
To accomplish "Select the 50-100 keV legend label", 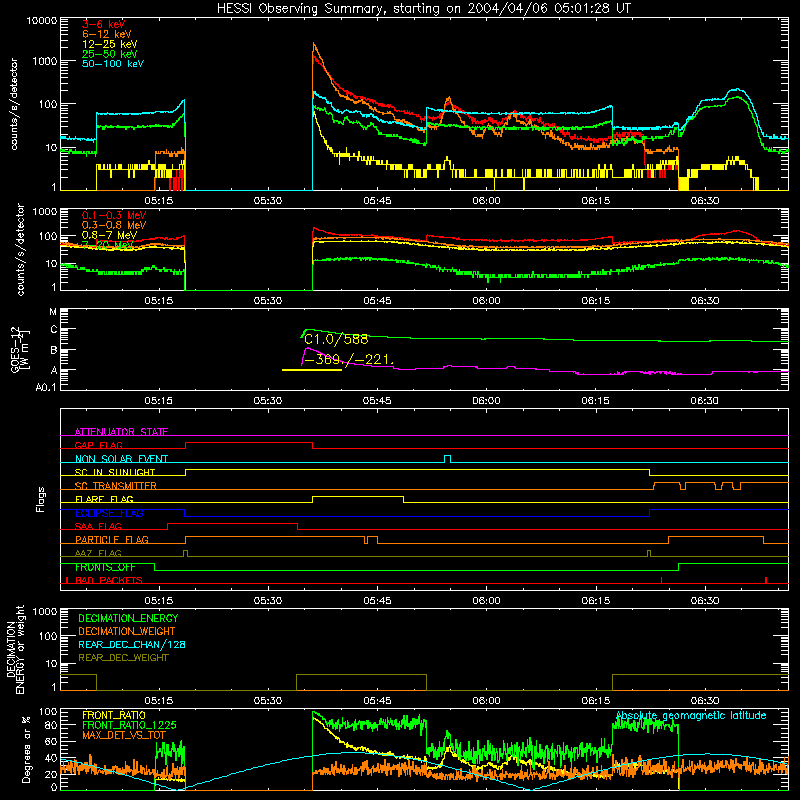I will [113, 64].
